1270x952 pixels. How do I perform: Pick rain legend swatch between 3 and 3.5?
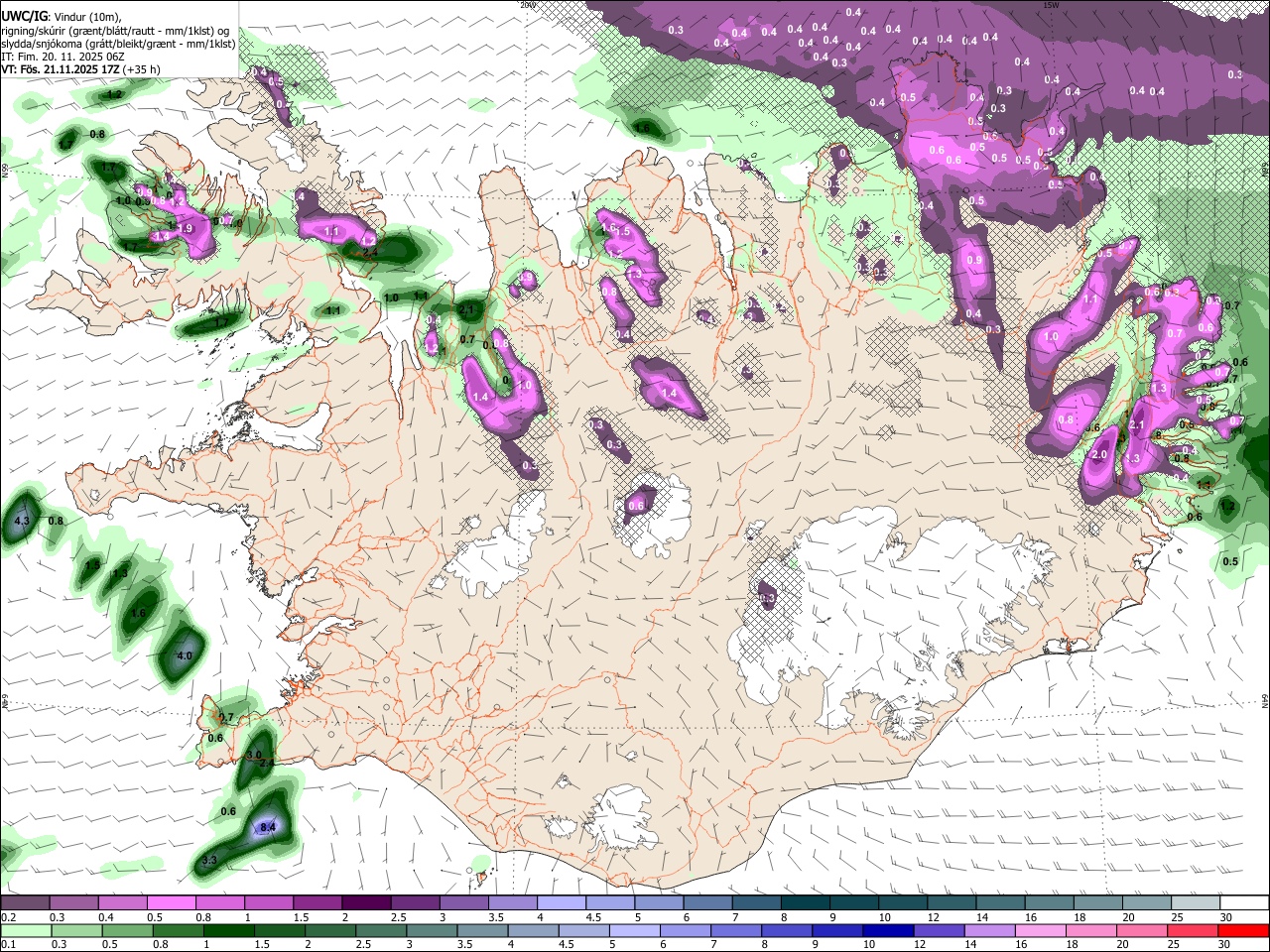click(x=431, y=930)
